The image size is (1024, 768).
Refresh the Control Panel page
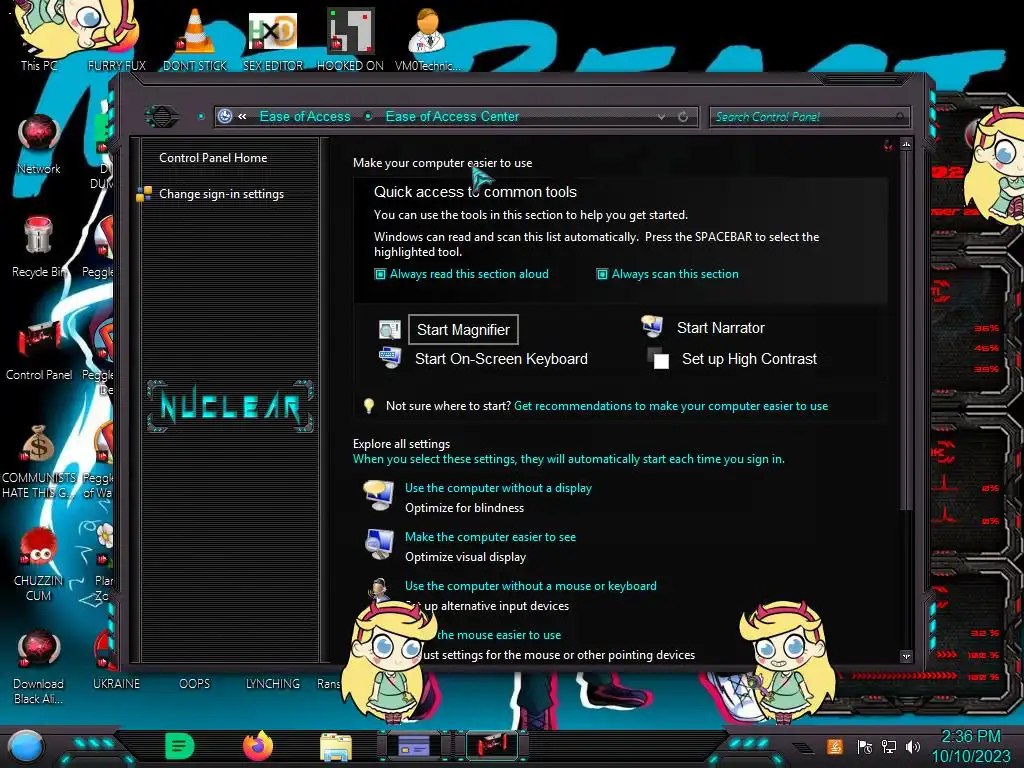coord(683,116)
